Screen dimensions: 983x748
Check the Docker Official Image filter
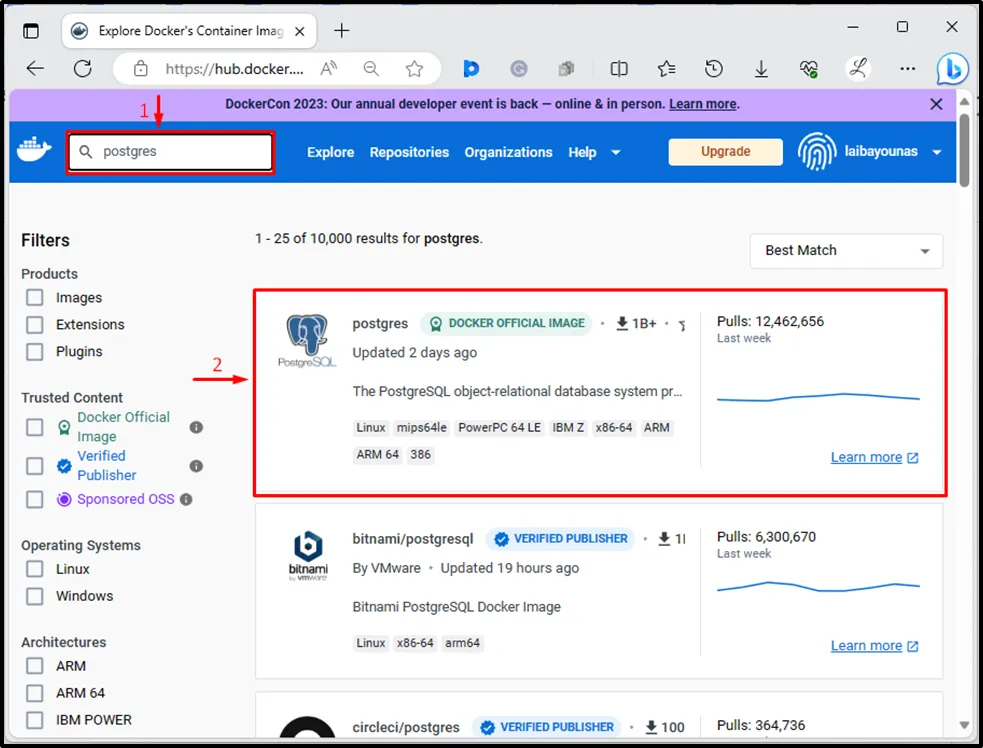point(35,427)
